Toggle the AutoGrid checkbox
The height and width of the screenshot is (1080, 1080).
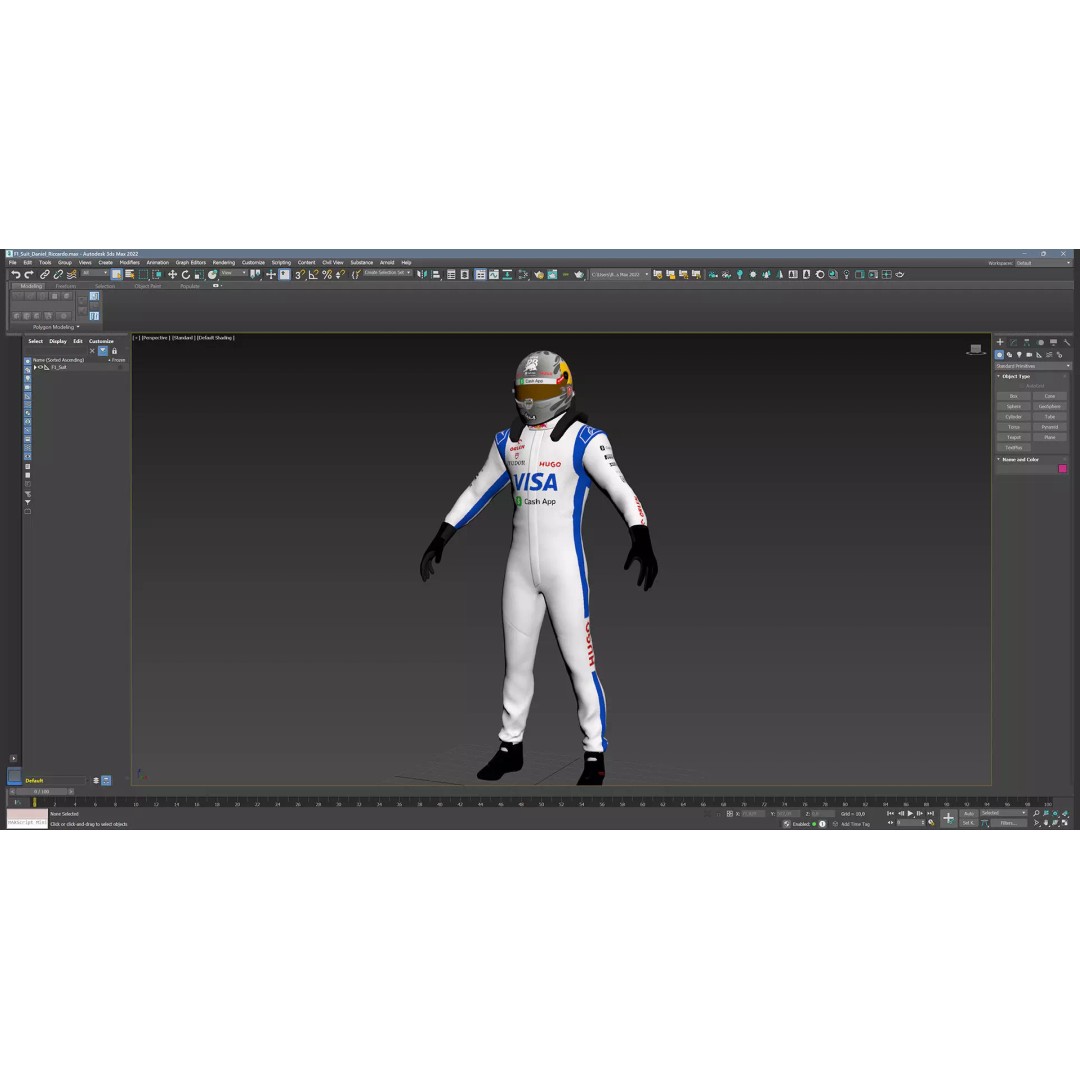[1022, 386]
